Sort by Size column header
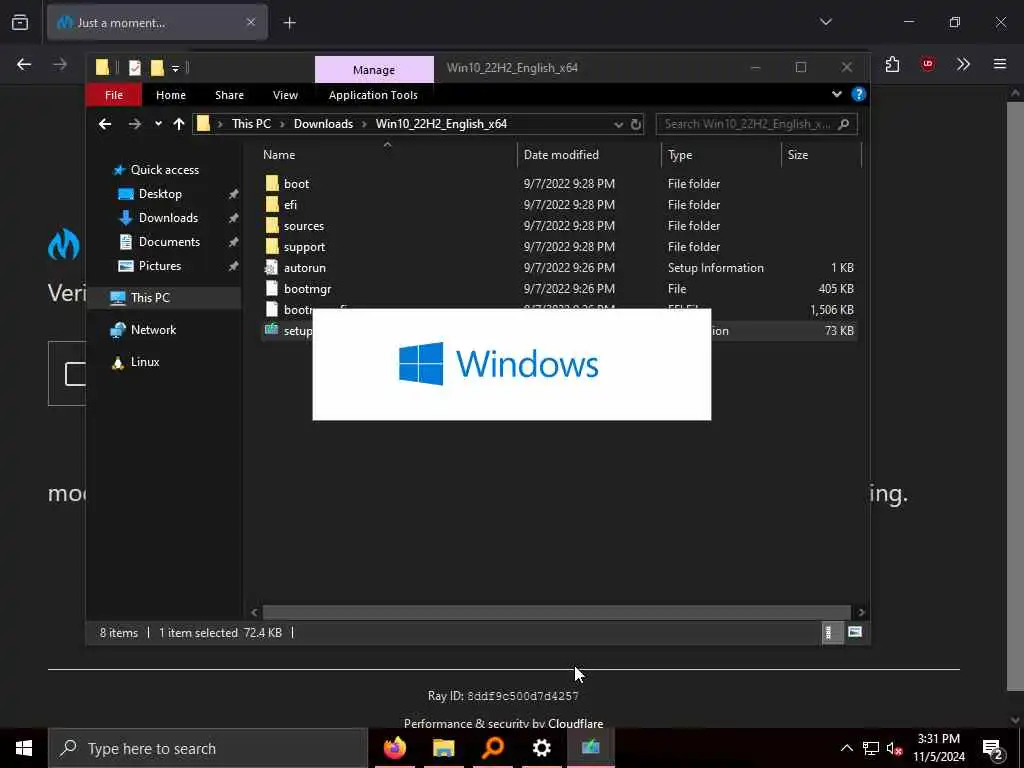 797,155
